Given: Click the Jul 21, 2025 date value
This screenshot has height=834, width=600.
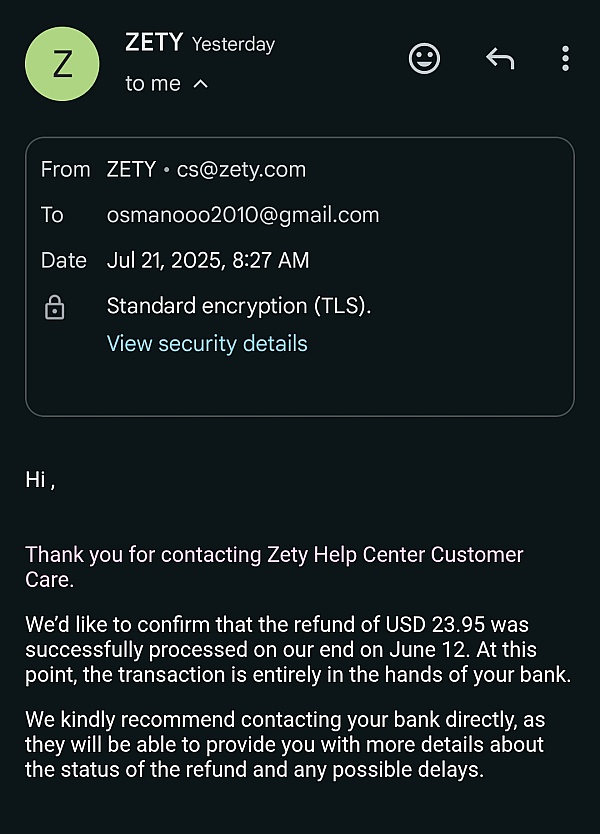Looking at the screenshot, I should coord(208,261).
